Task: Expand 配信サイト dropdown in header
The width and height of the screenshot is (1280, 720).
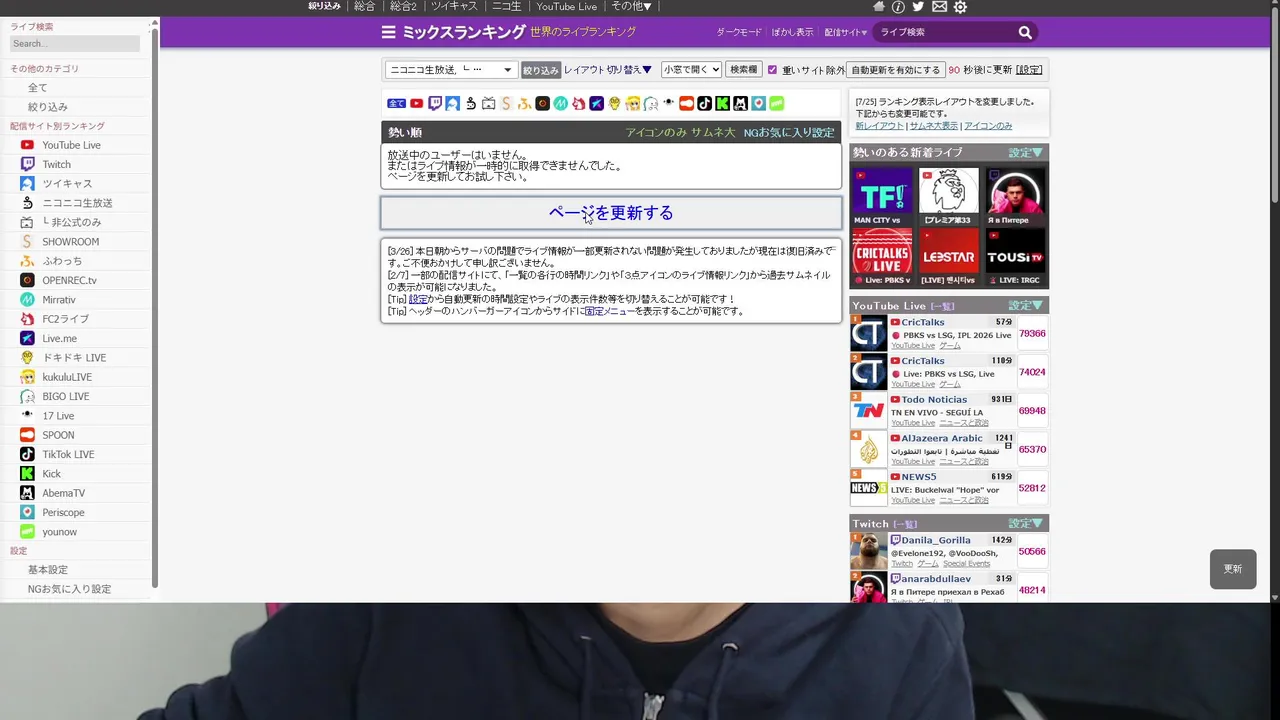Action: click(846, 32)
